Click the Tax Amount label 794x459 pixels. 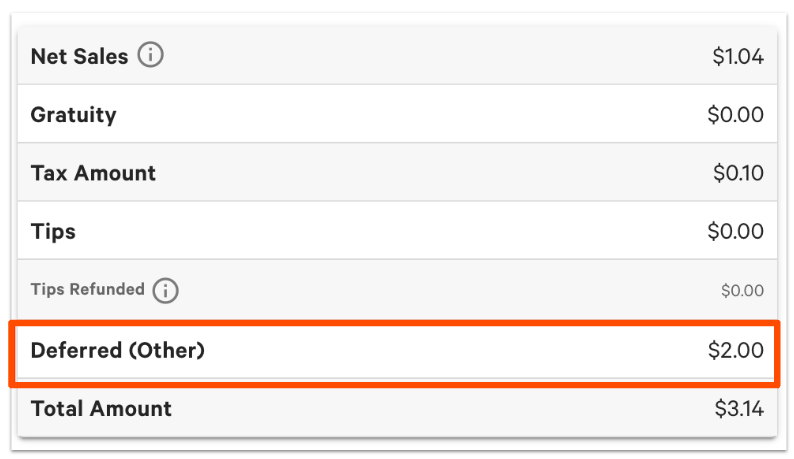point(93,173)
